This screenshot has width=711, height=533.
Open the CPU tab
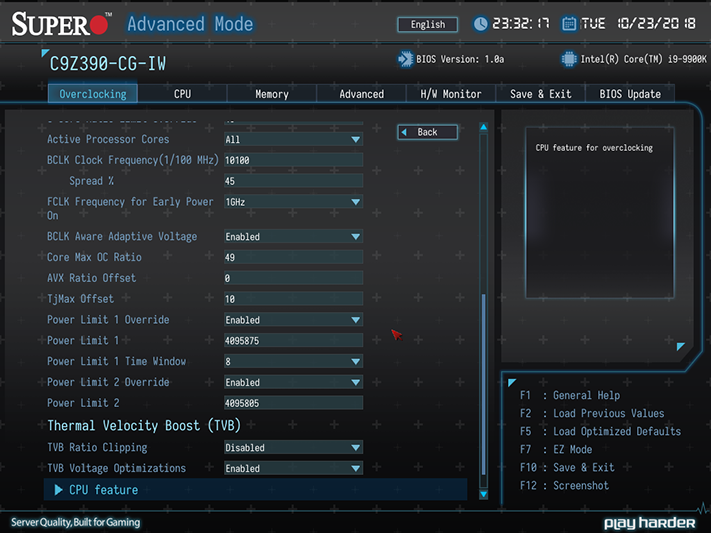(x=182, y=94)
